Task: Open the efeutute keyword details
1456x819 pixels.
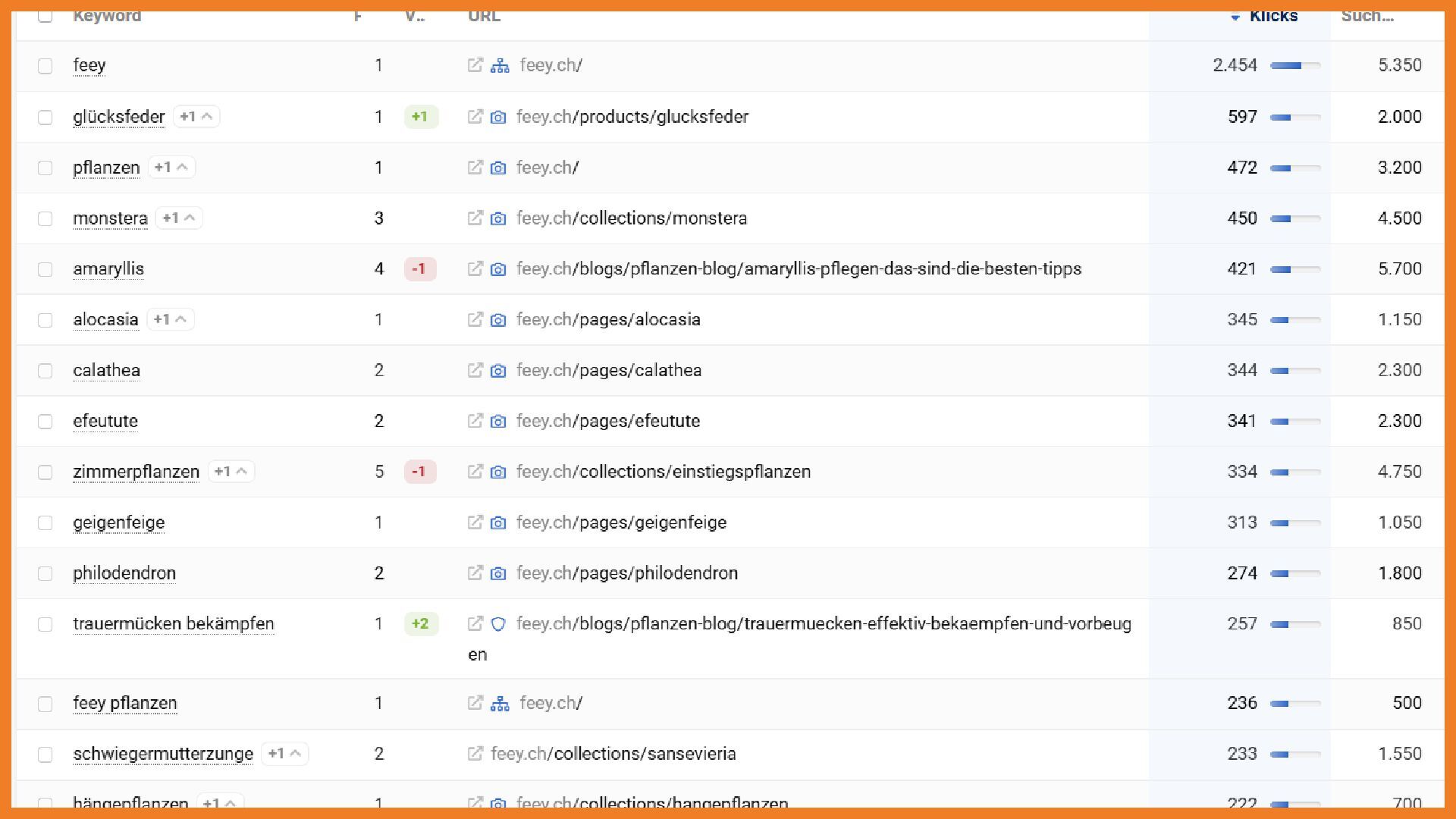Action: [x=105, y=421]
